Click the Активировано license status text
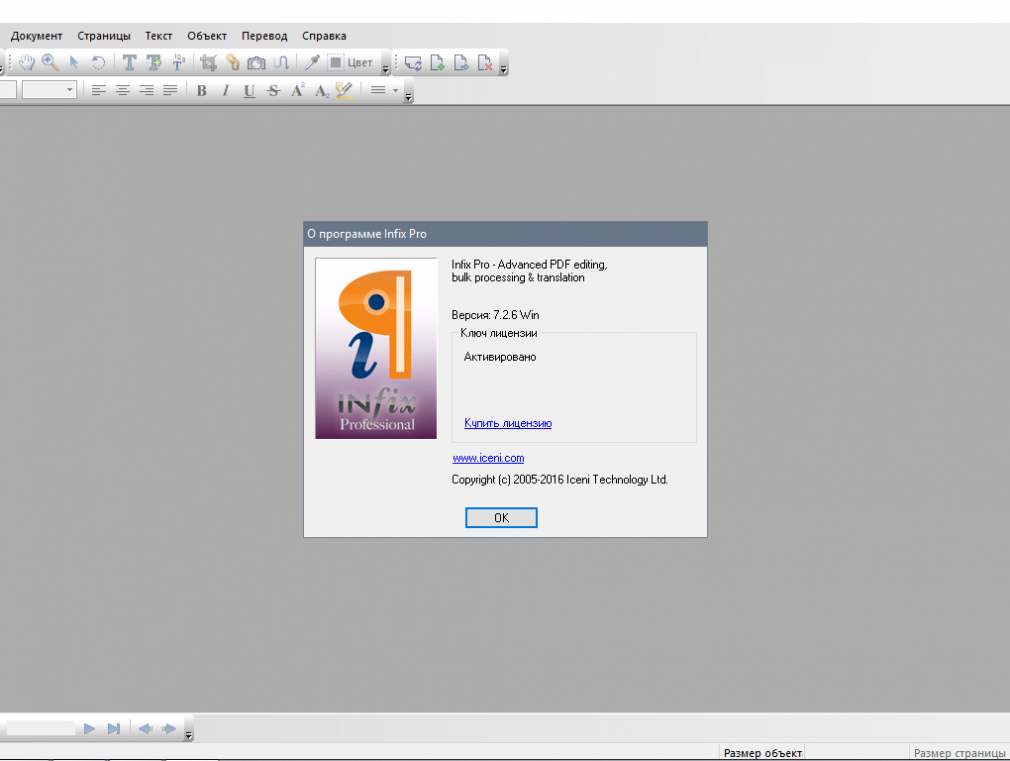Screen dimensions: 1010x761 pos(500,357)
